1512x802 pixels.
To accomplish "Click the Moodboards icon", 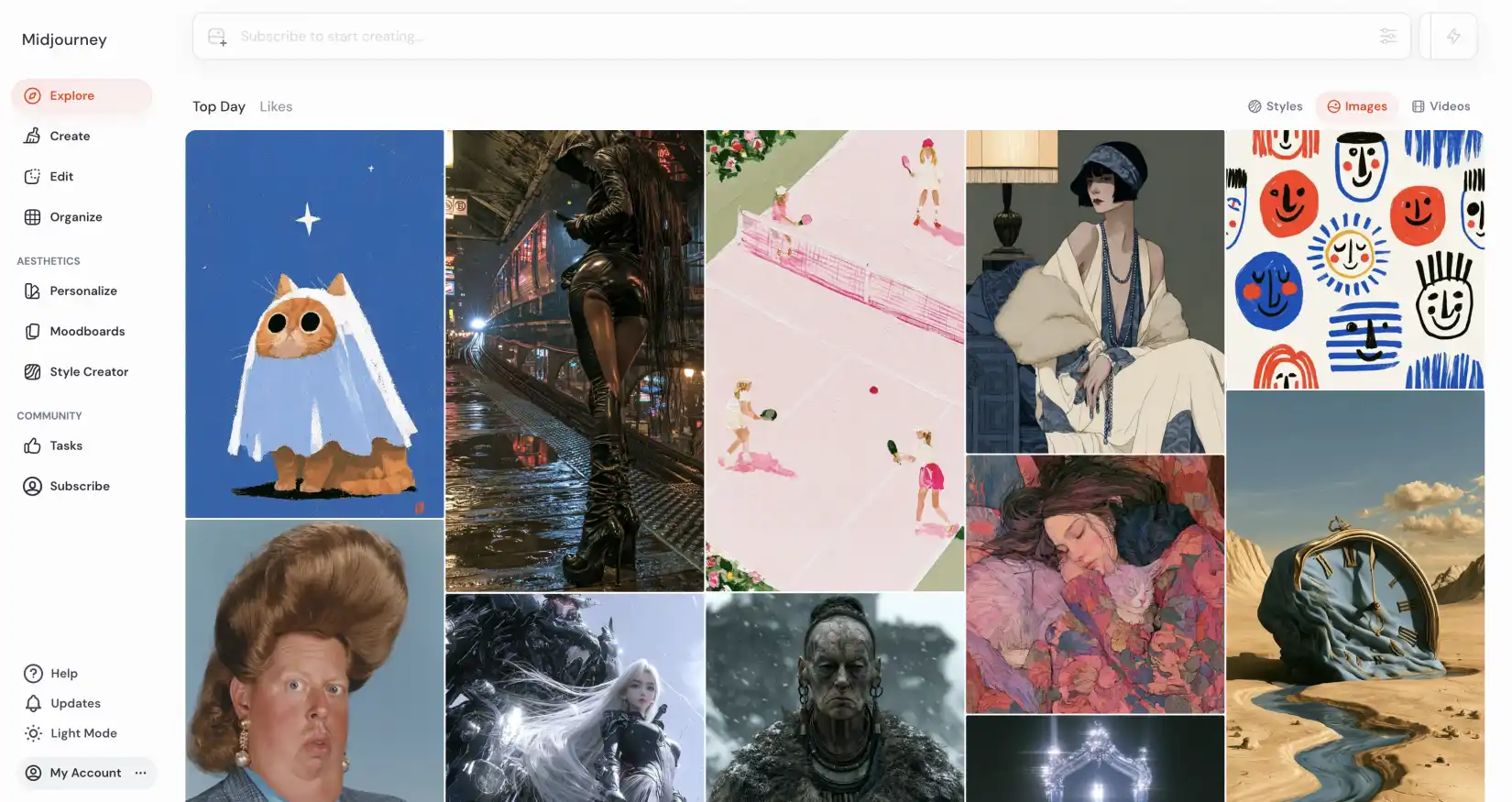I will (32, 332).
